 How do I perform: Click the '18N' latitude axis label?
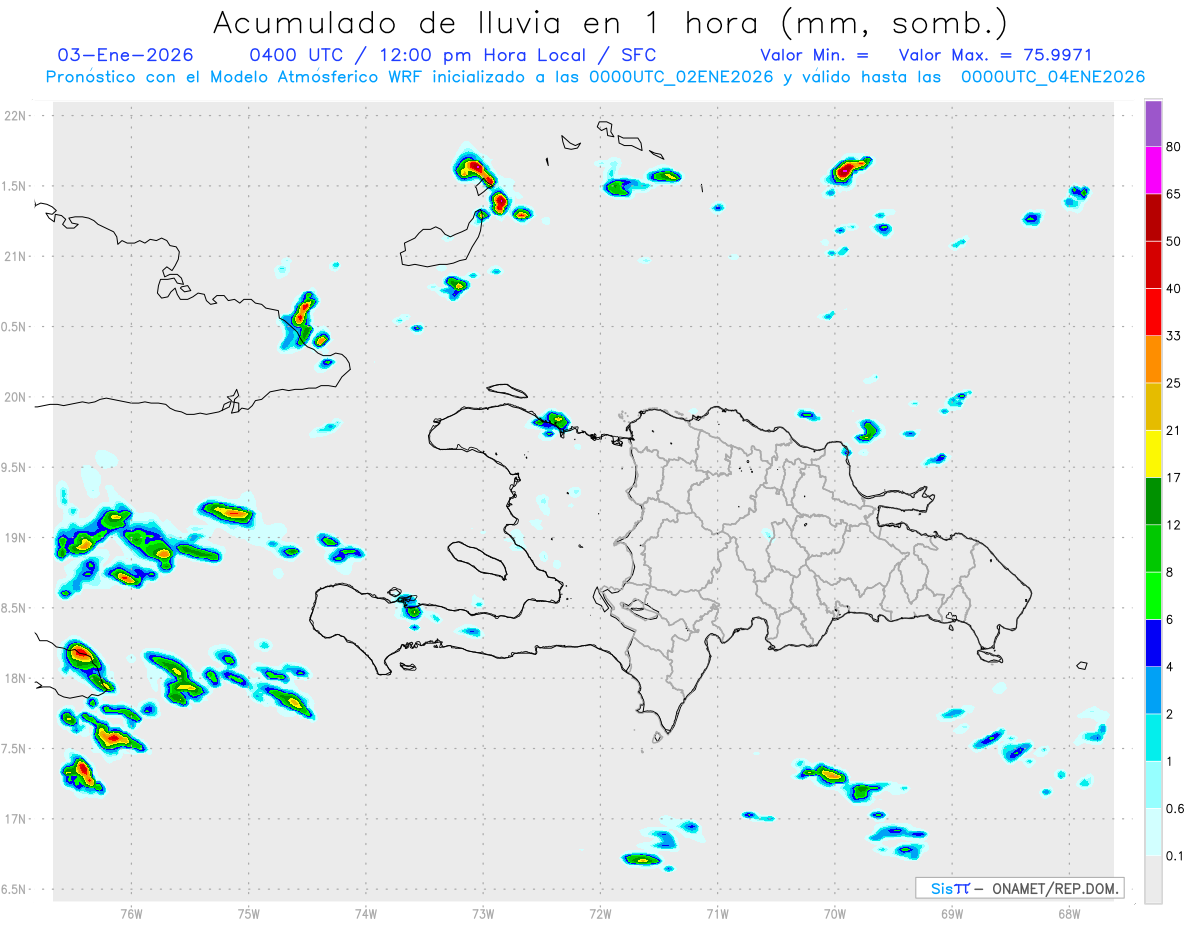(x=17, y=678)
